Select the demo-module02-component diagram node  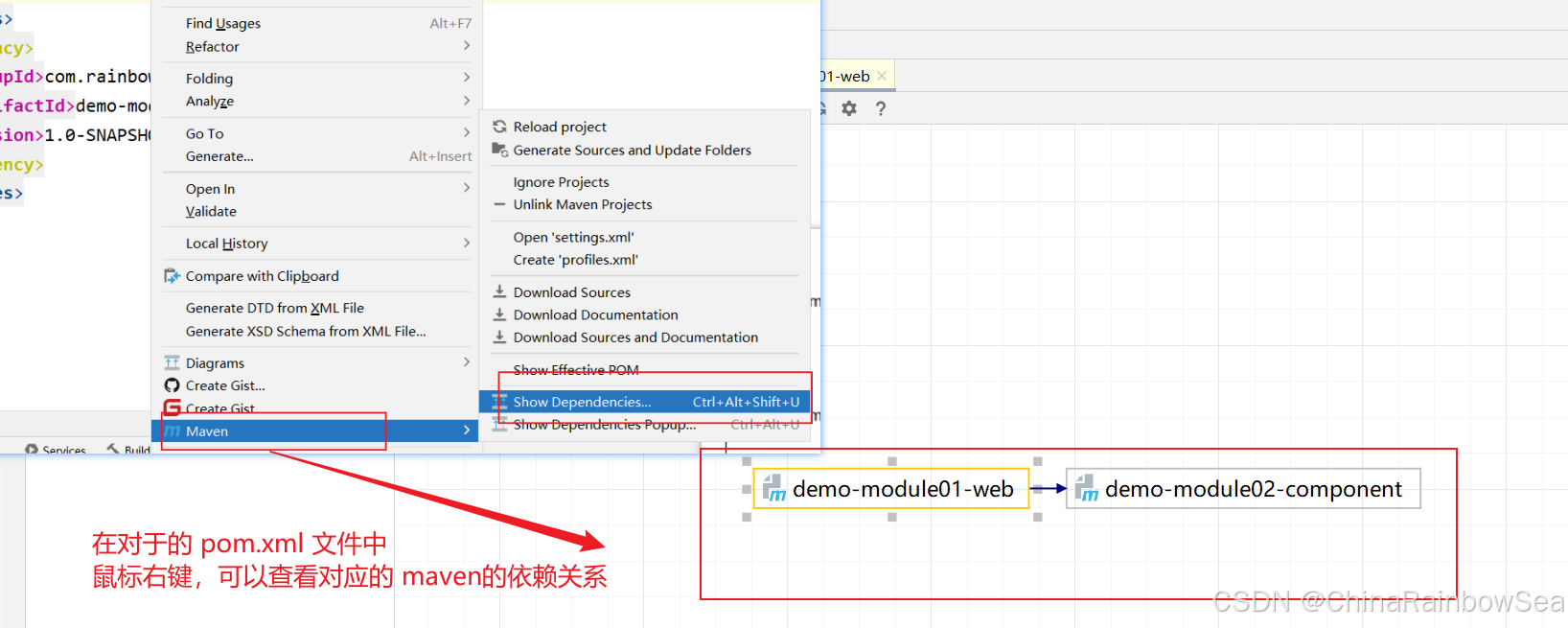tap(1243, 489)
